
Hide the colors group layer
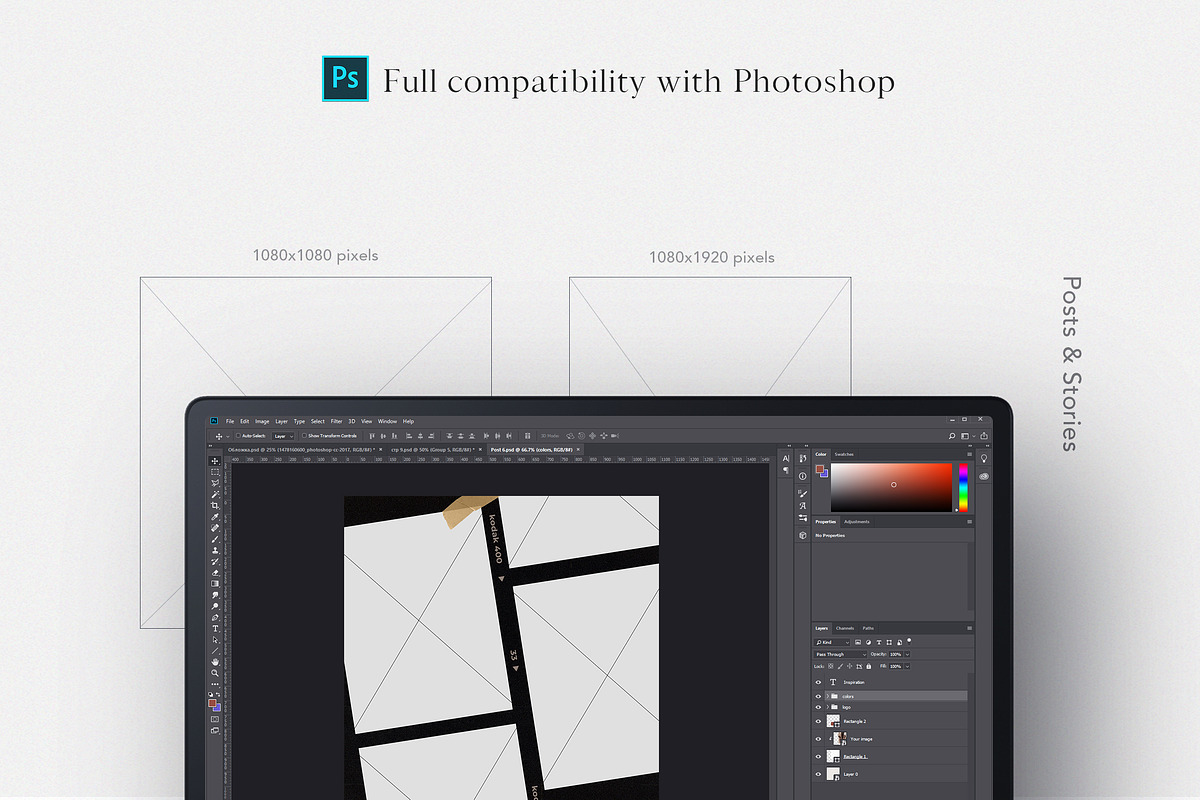point(818,696)
